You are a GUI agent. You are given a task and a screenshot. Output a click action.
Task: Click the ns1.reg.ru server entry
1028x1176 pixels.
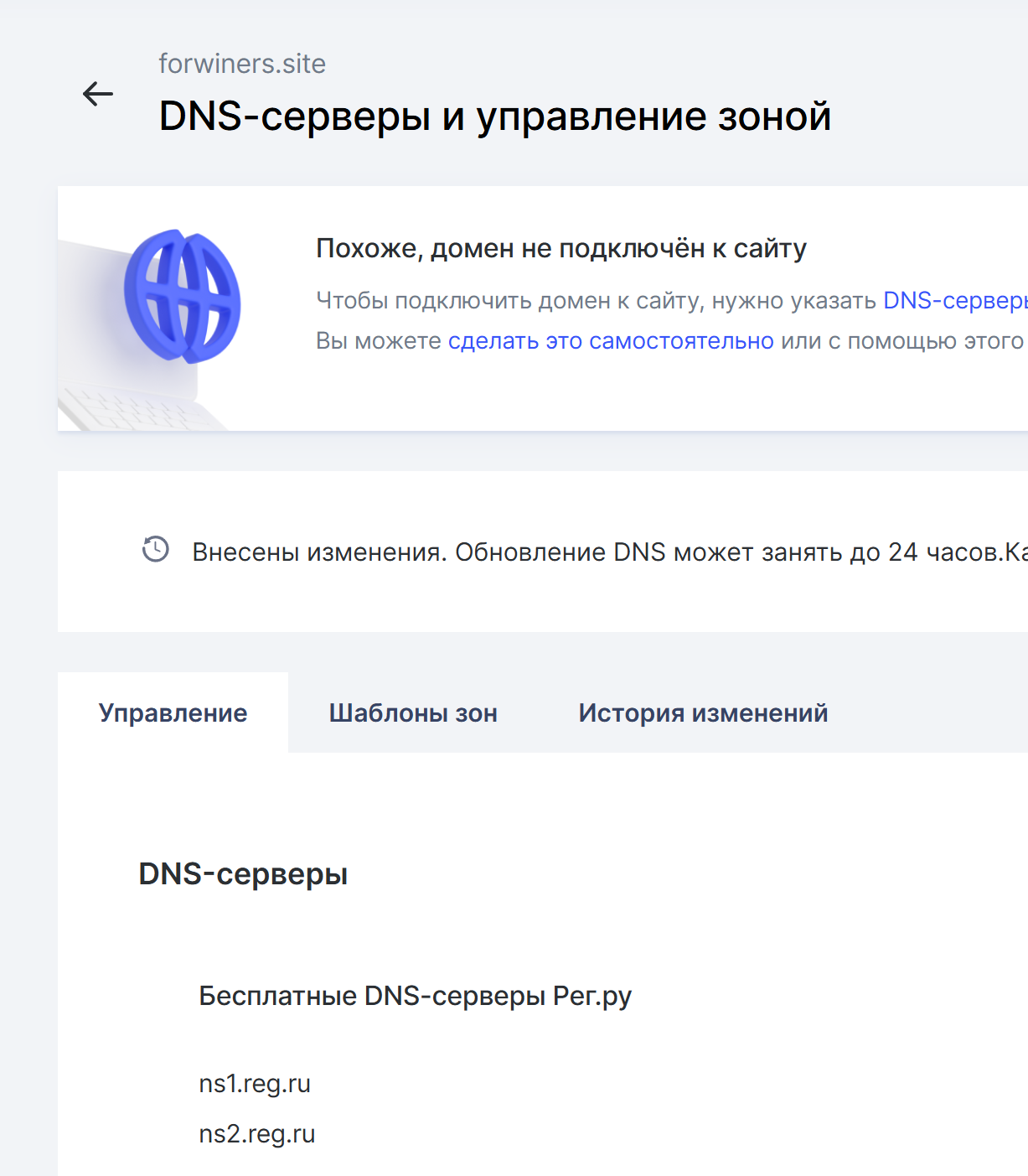255,1084
